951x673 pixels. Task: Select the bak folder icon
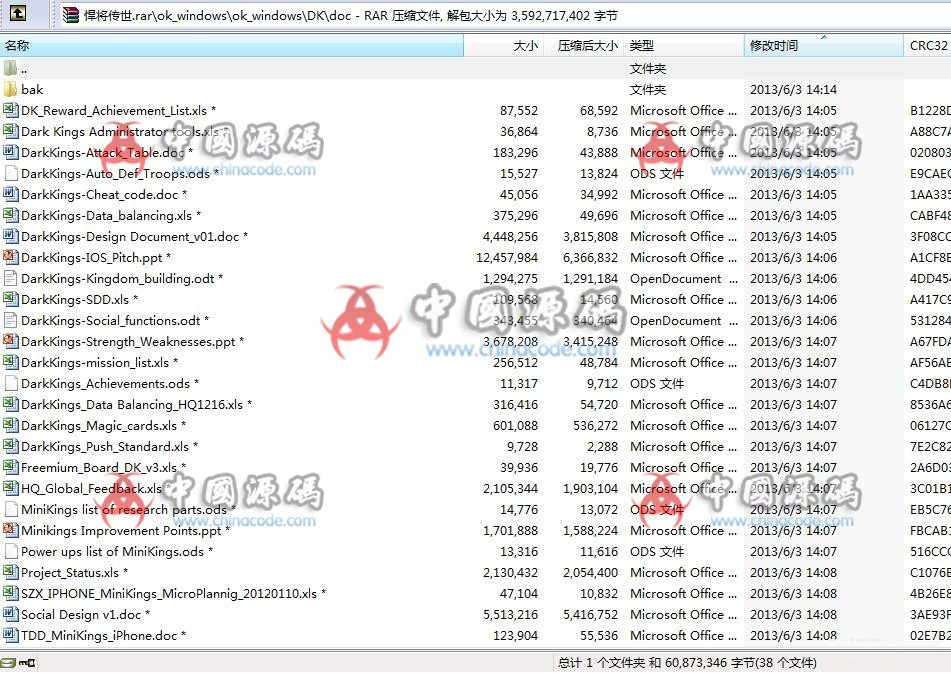pyautogui.click(x=10, y=89)
